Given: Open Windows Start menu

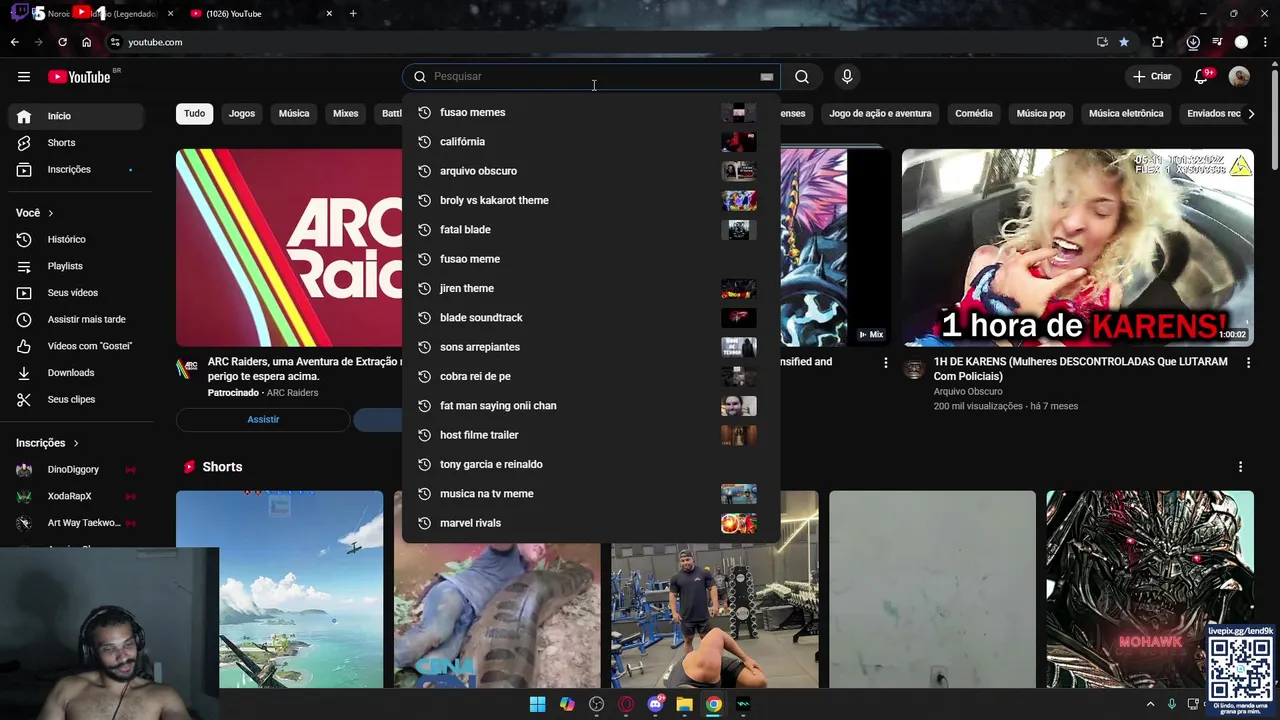Looking at the screenshot, I should (x=537, y=705).
